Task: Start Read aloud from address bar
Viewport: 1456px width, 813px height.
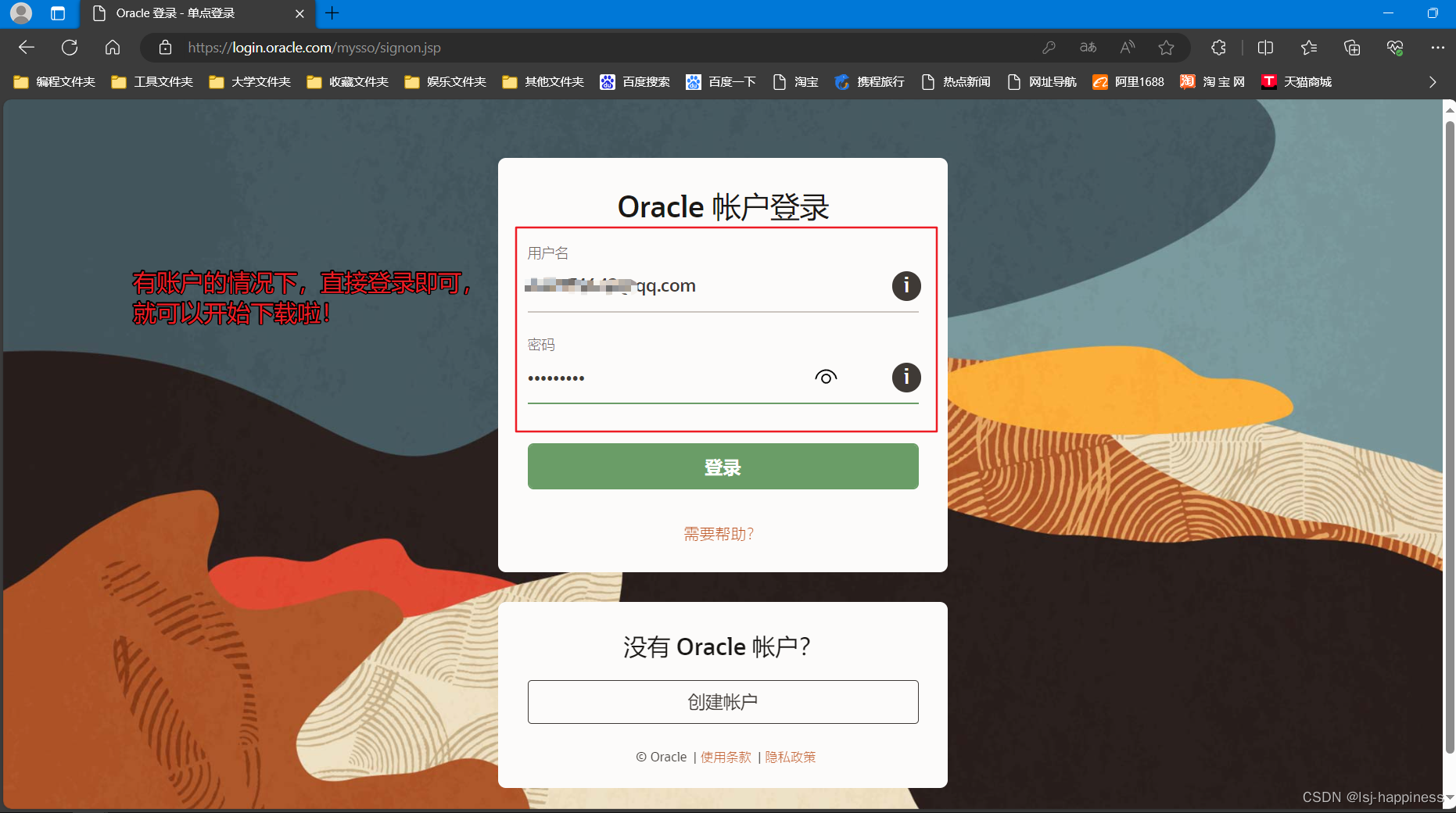Action: point(1127,48)
